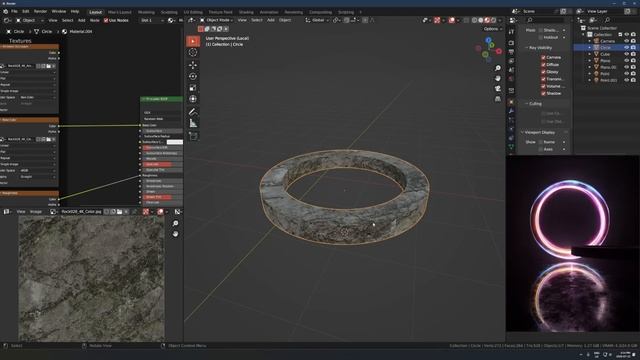640x360 pixels.
Task: Open image editor View menu
Action: click(21, 212)
